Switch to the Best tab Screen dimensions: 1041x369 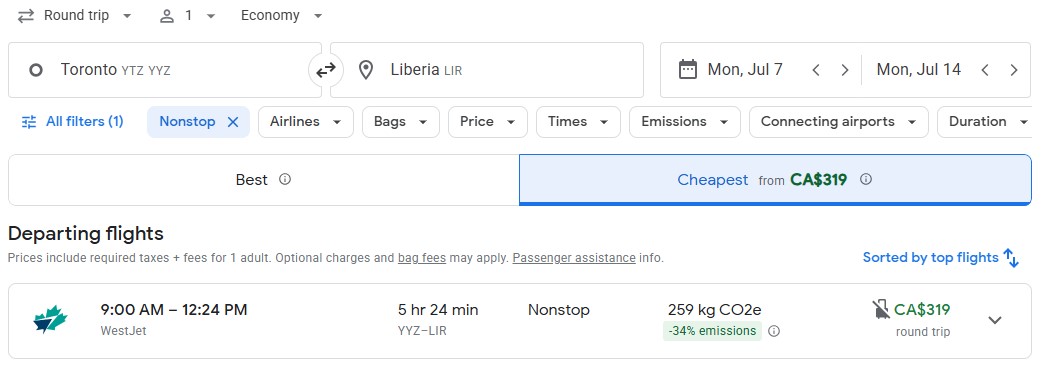264,180
